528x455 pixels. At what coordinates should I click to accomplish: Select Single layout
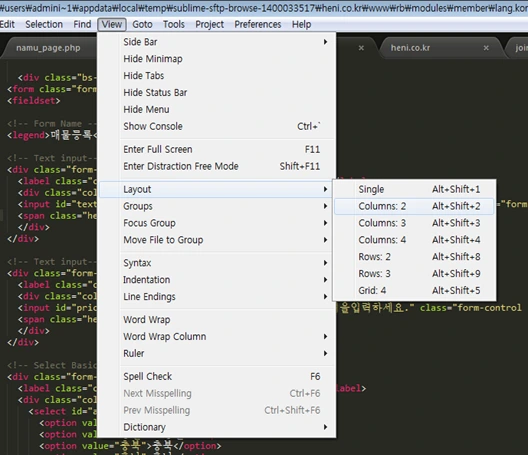coord(414,189)
